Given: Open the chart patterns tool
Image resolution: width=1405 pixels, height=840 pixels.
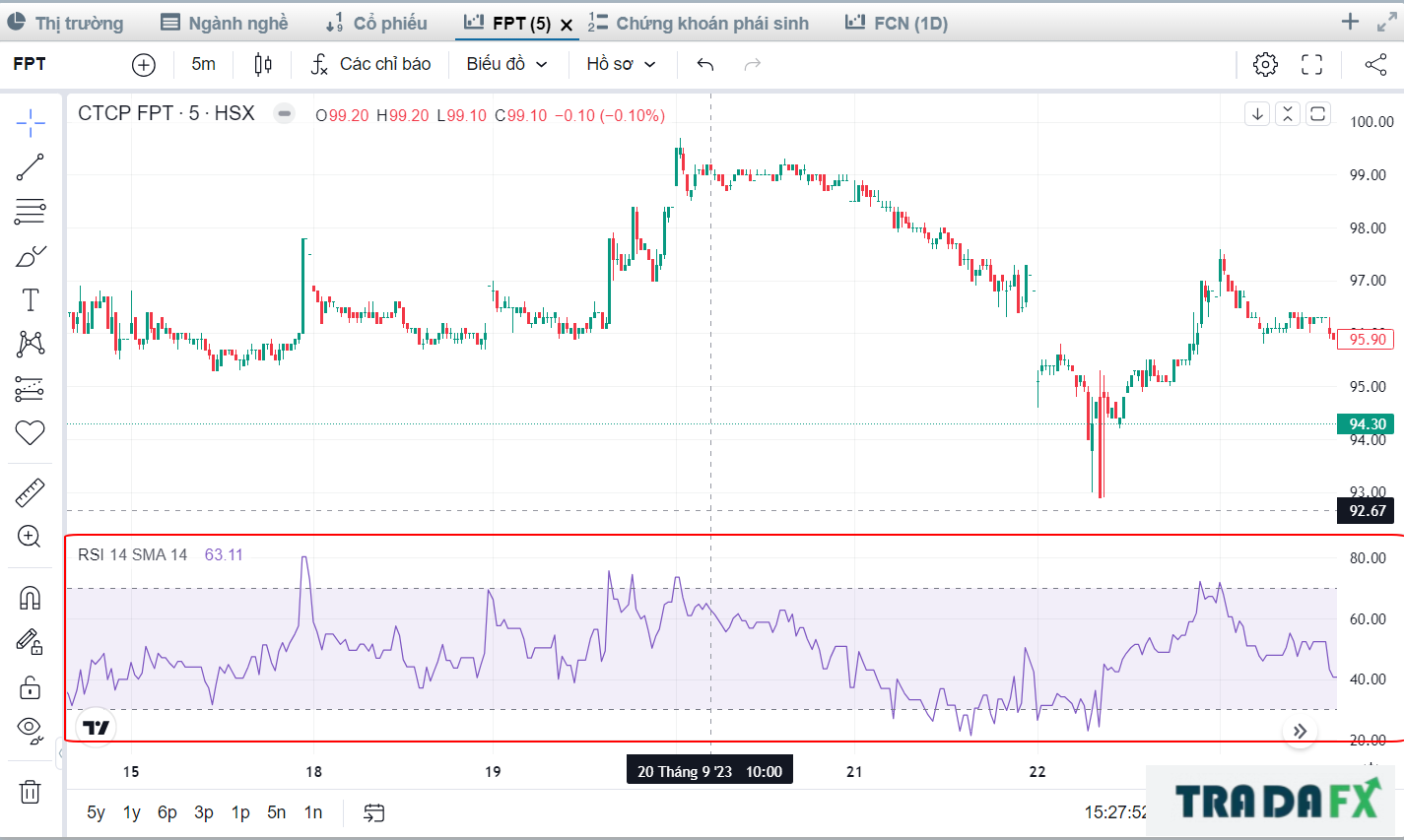Looking at the screenshot, I should click(31, 344).
